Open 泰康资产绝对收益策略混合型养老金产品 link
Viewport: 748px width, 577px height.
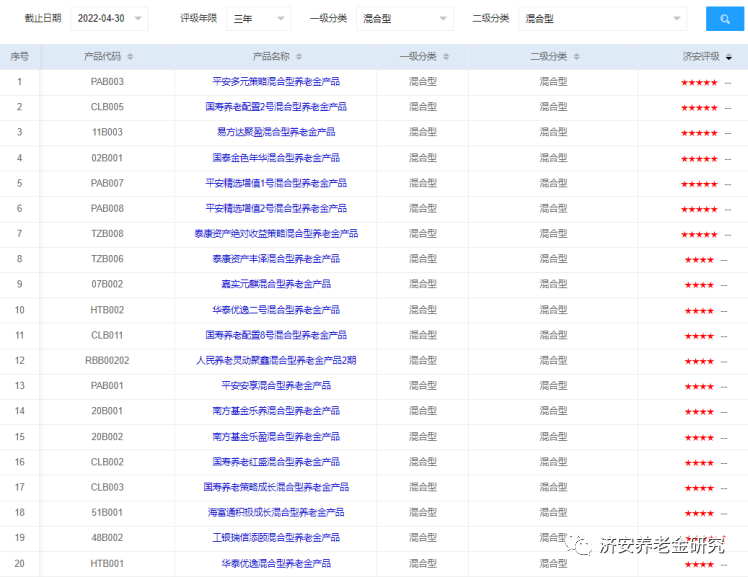[x=276, y=234]
